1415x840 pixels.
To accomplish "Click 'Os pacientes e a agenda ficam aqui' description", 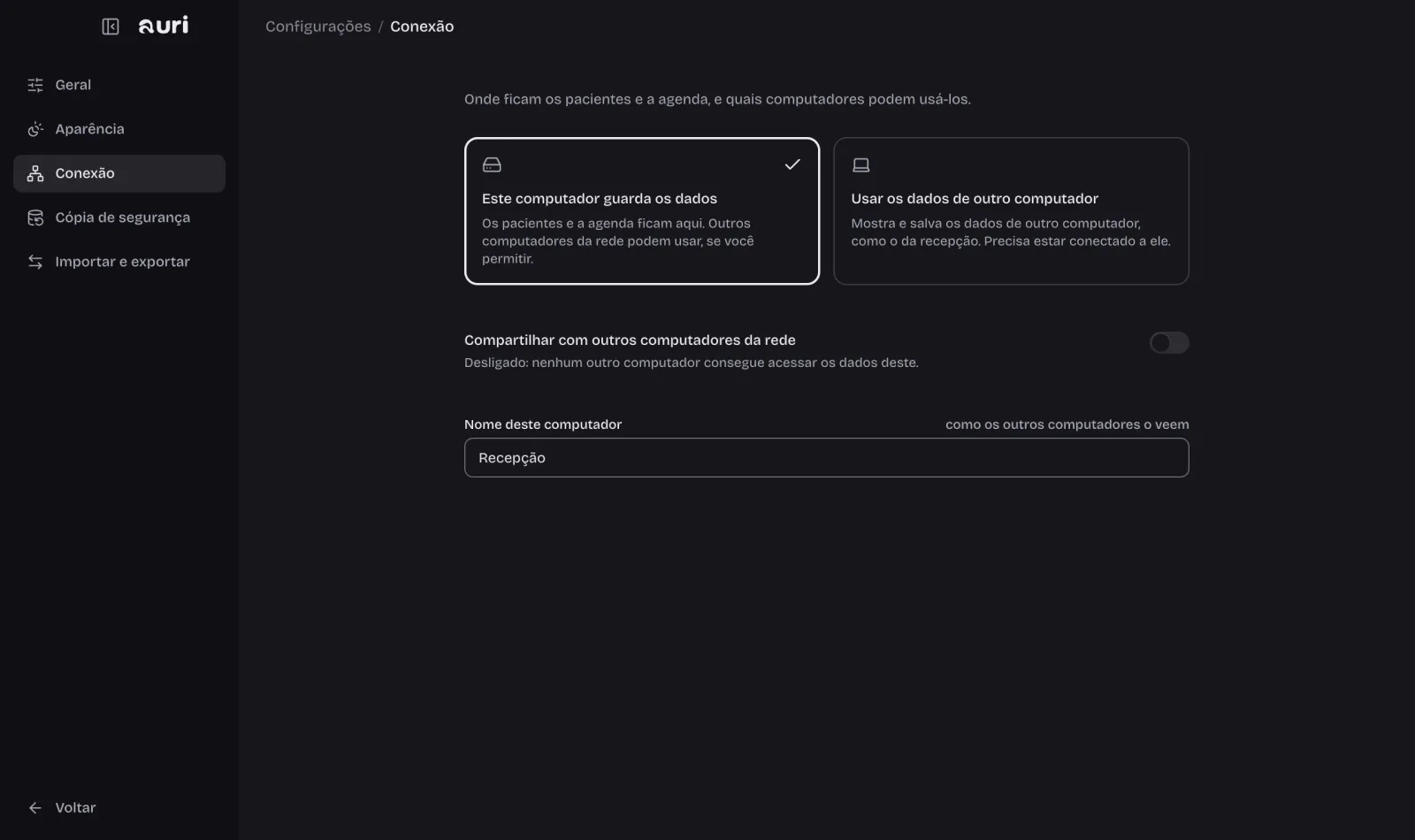I will [618, 241].
